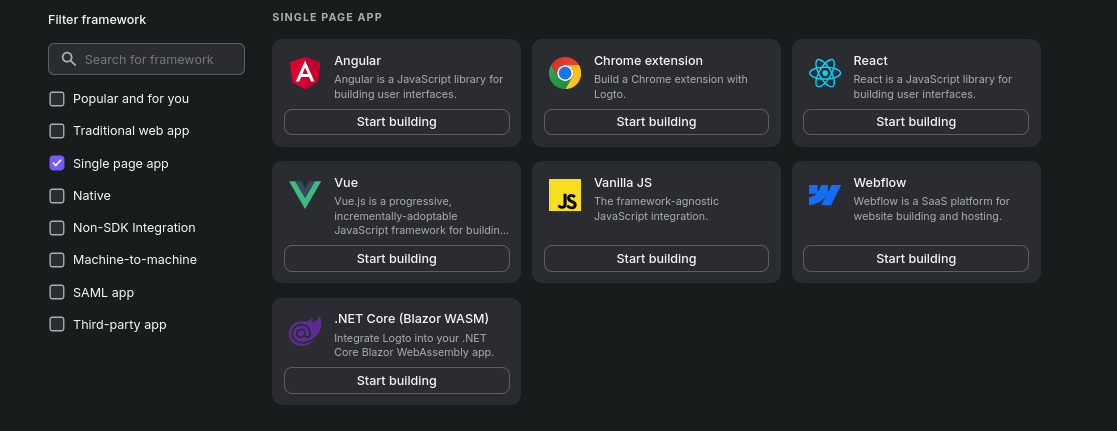Image resolution: width=1117 pixels, height=431 pixels.
Task: Uncheck the Single page app filter
Action: tap(57, 163)
